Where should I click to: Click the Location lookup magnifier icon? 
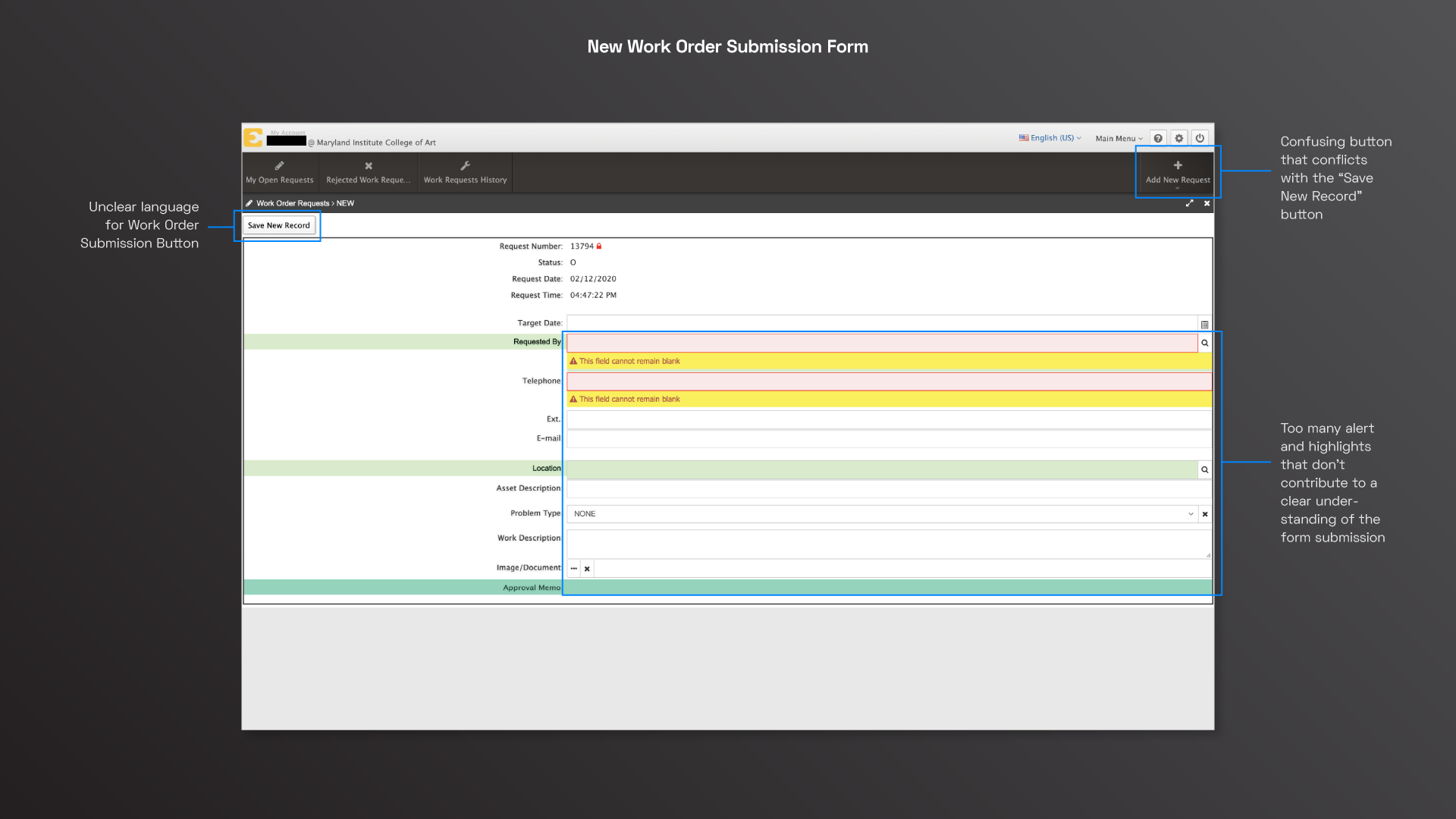click(1204, 469)
